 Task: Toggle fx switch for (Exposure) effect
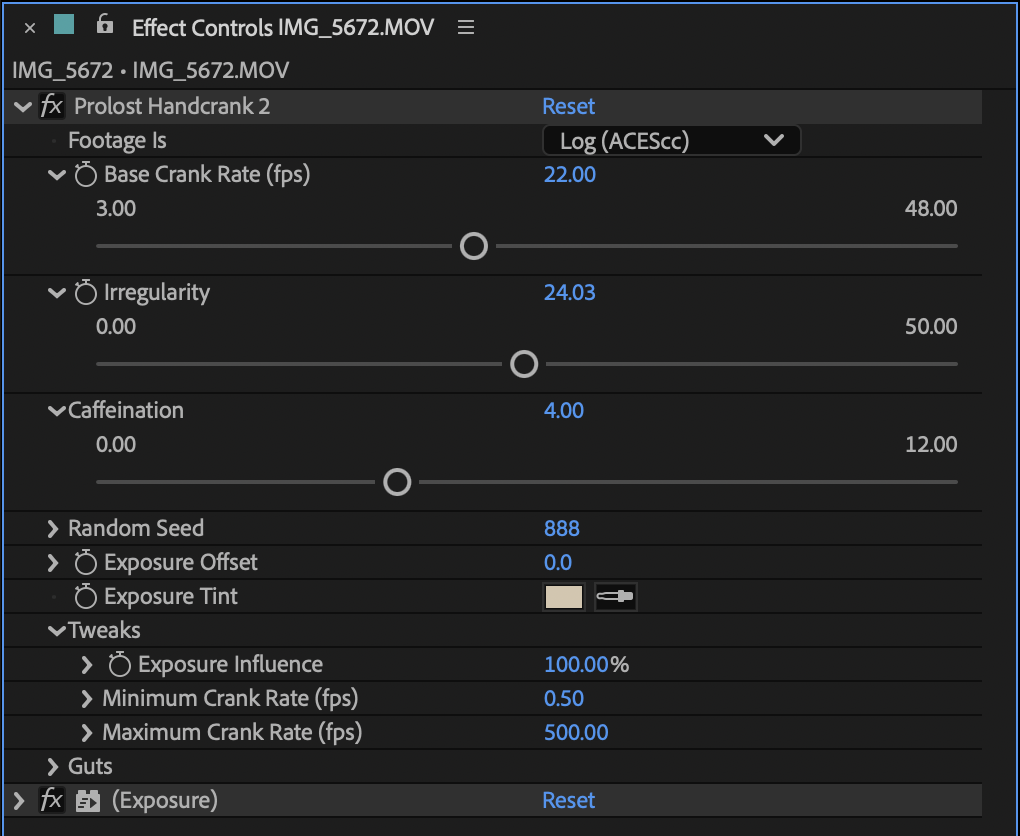click(x=52, y=800)
